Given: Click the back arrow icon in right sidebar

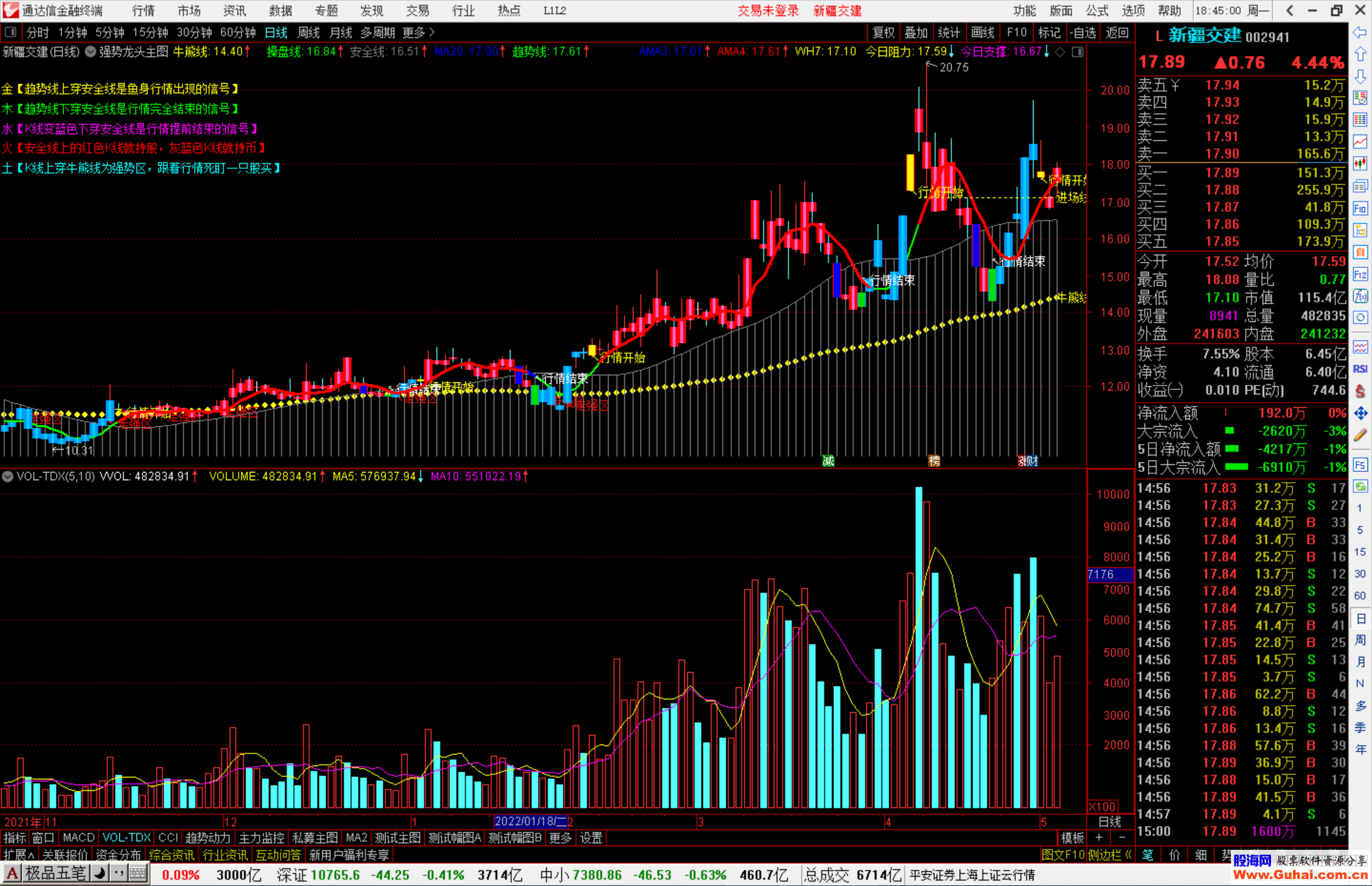Looking at the screenshot, I should click(1360, 32).
